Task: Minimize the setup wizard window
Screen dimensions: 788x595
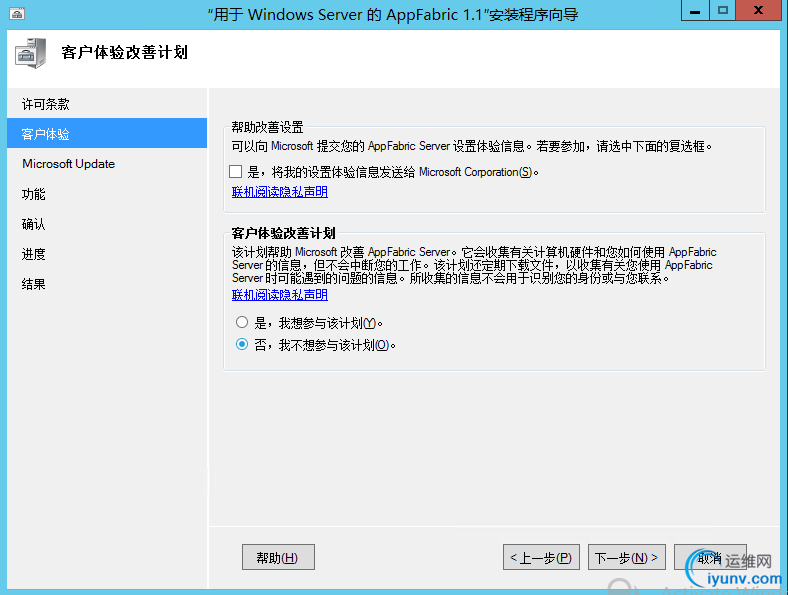Action: (695, 11)
